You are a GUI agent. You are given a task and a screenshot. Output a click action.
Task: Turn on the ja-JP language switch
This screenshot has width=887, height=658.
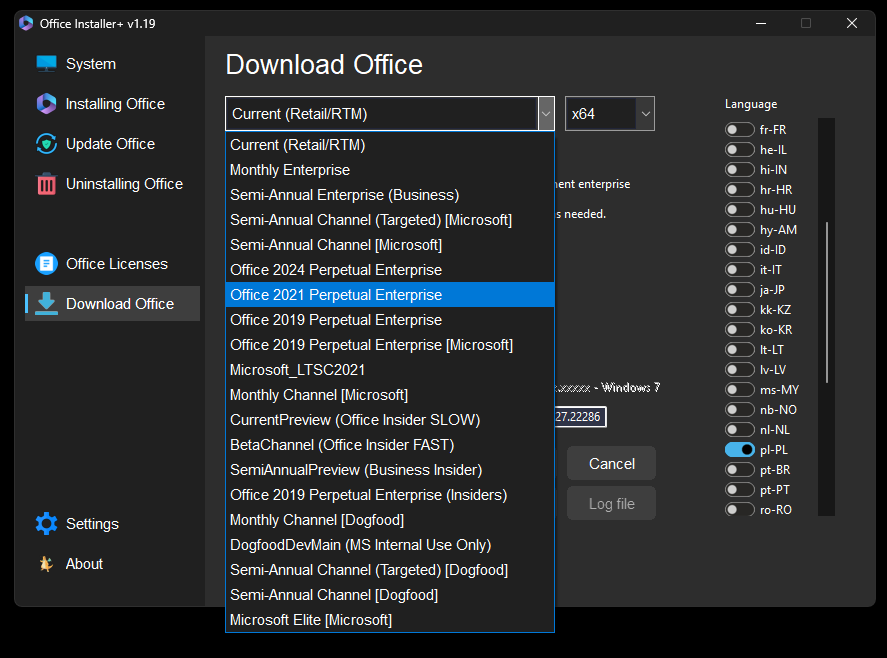(x=740, y=290)
